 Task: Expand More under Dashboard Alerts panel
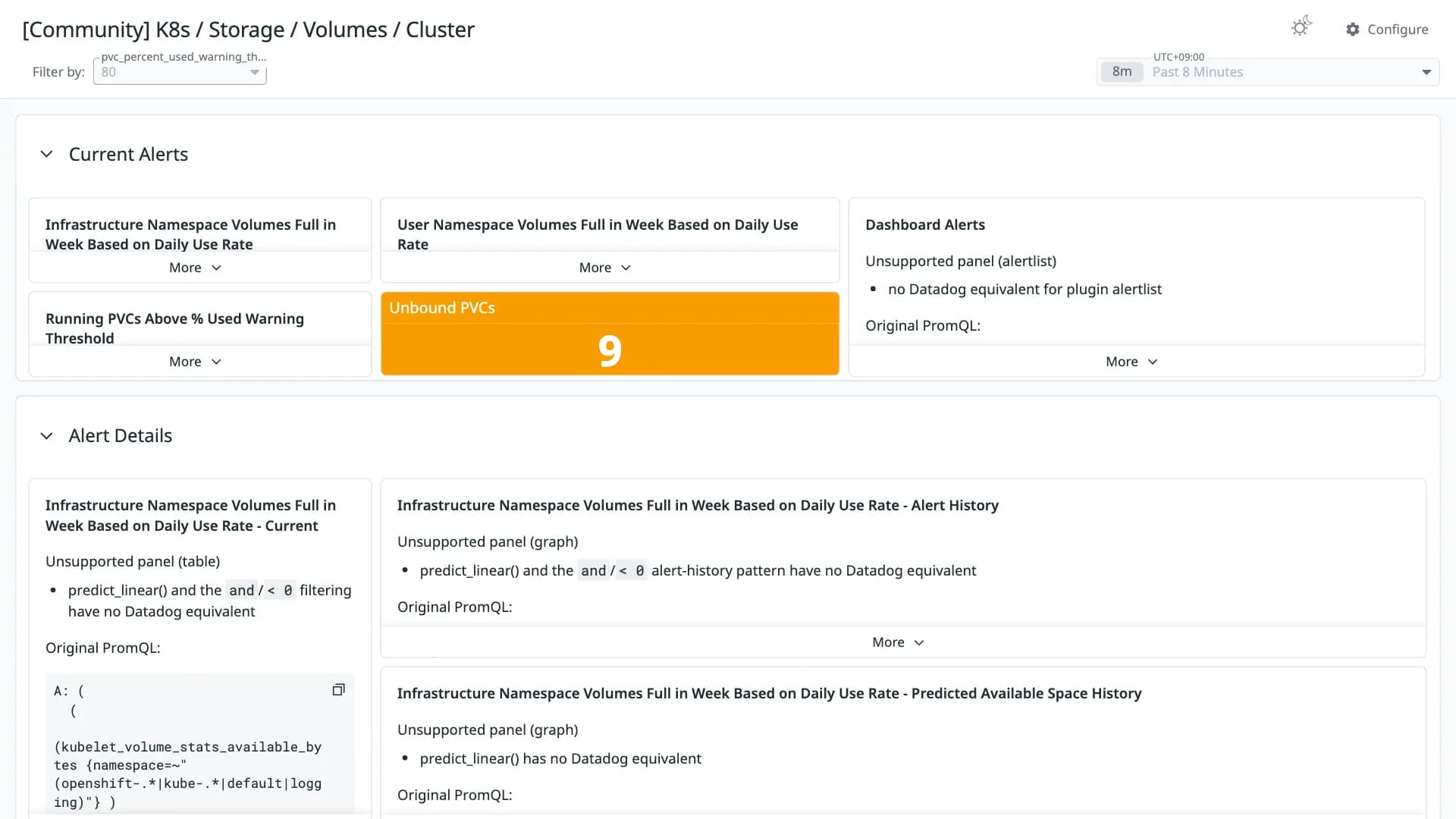[x=1131, y=362]
